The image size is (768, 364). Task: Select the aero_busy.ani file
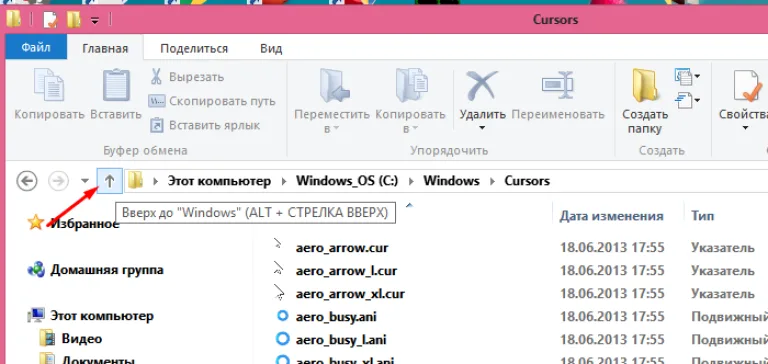coord(336,316)
